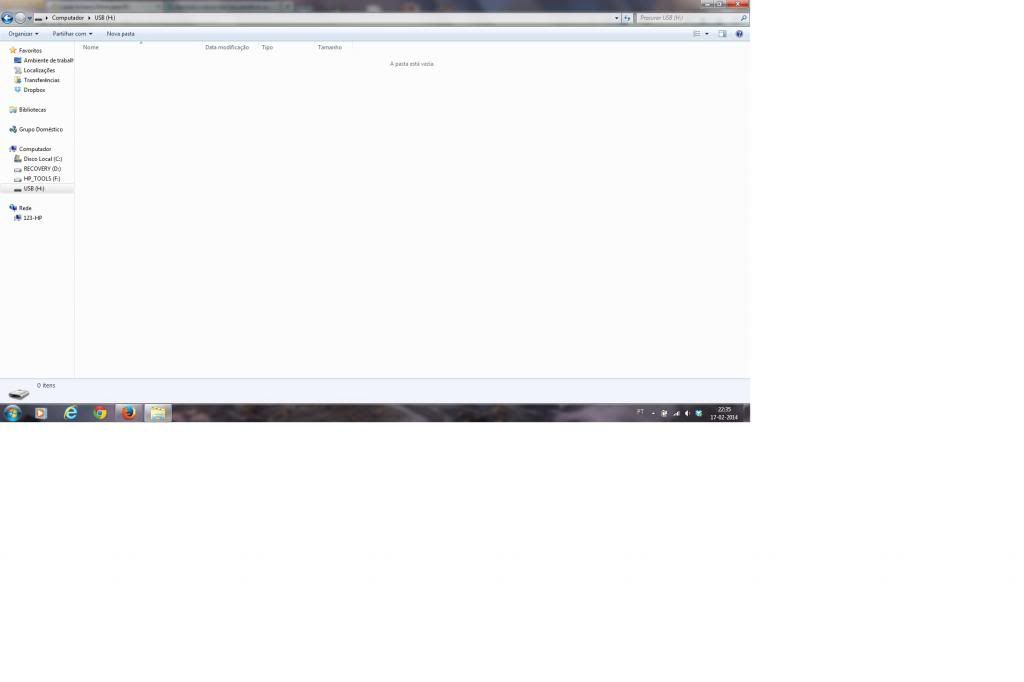Screen dimensions: 1024x682
Task: Focus the Procurar USB (H:) search field
Action: 687,18
